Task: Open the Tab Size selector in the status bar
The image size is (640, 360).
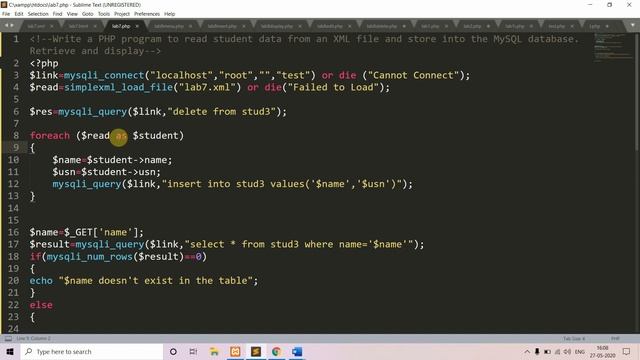Action: pos(574,339)
